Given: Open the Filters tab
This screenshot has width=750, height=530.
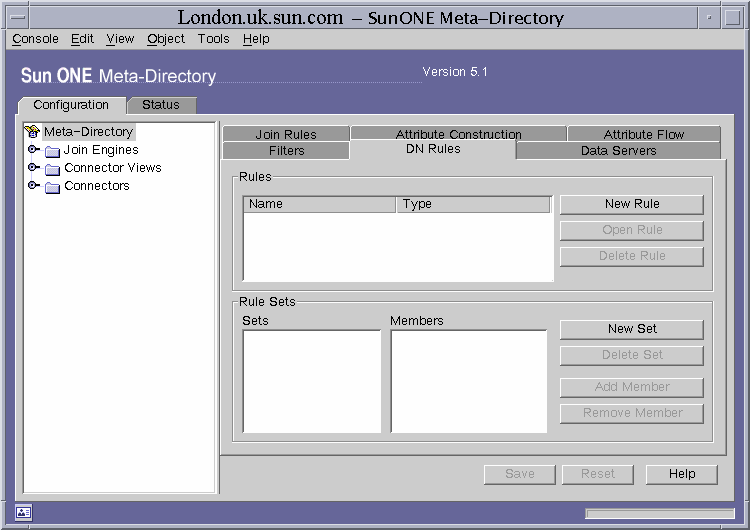Looking at the screenshot, I should (286, 151).
